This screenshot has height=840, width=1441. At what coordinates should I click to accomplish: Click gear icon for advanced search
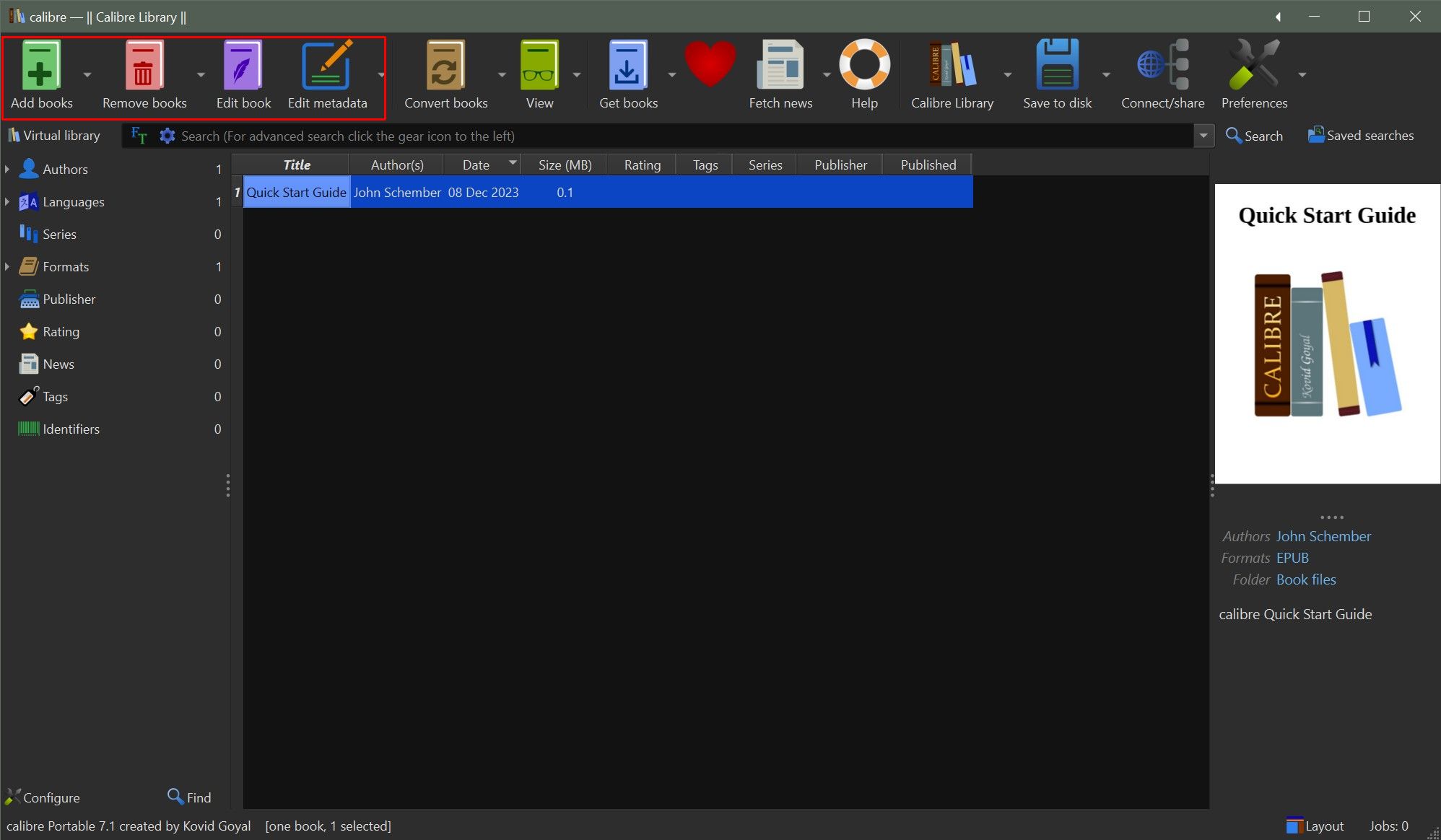coord(167,136)
